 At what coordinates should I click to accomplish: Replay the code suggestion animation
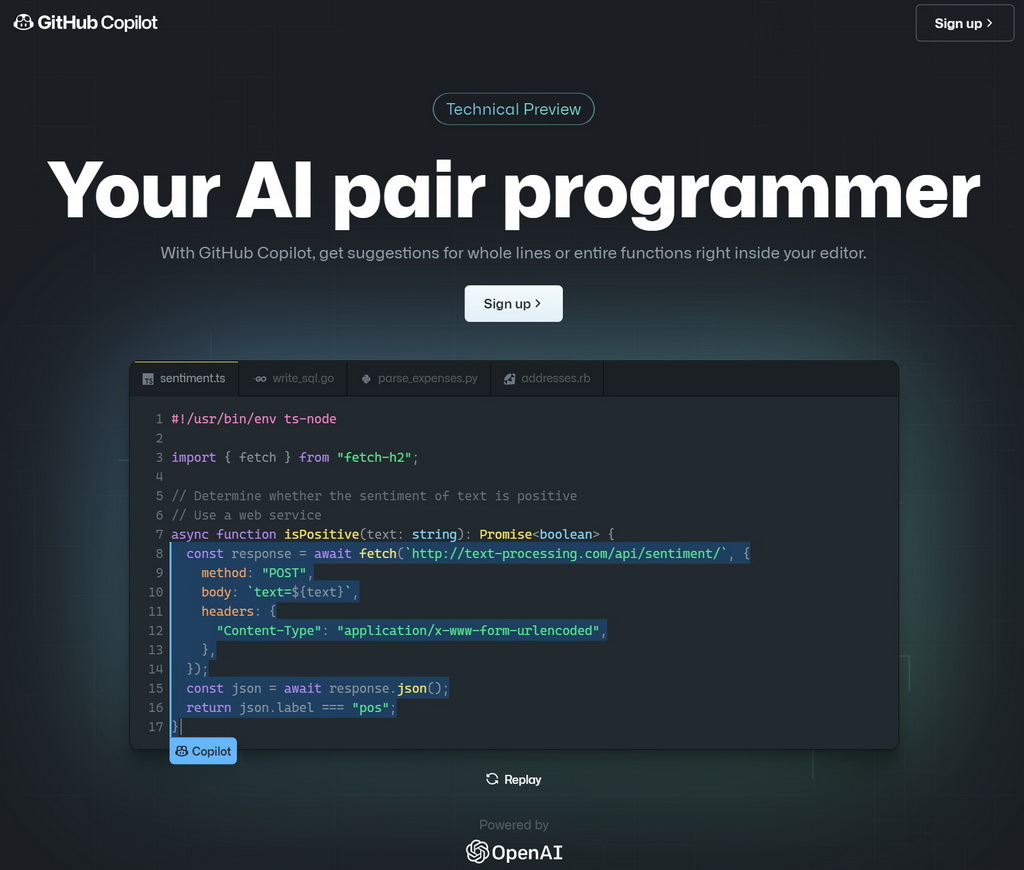pyautogui.click(x=513, y=779)
